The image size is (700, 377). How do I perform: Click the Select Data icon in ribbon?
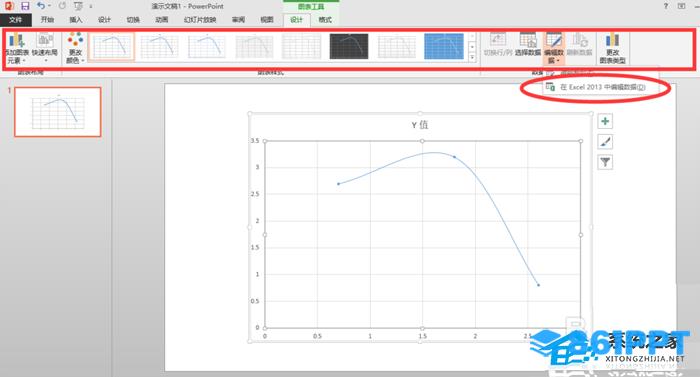click(x=528, y=40)
